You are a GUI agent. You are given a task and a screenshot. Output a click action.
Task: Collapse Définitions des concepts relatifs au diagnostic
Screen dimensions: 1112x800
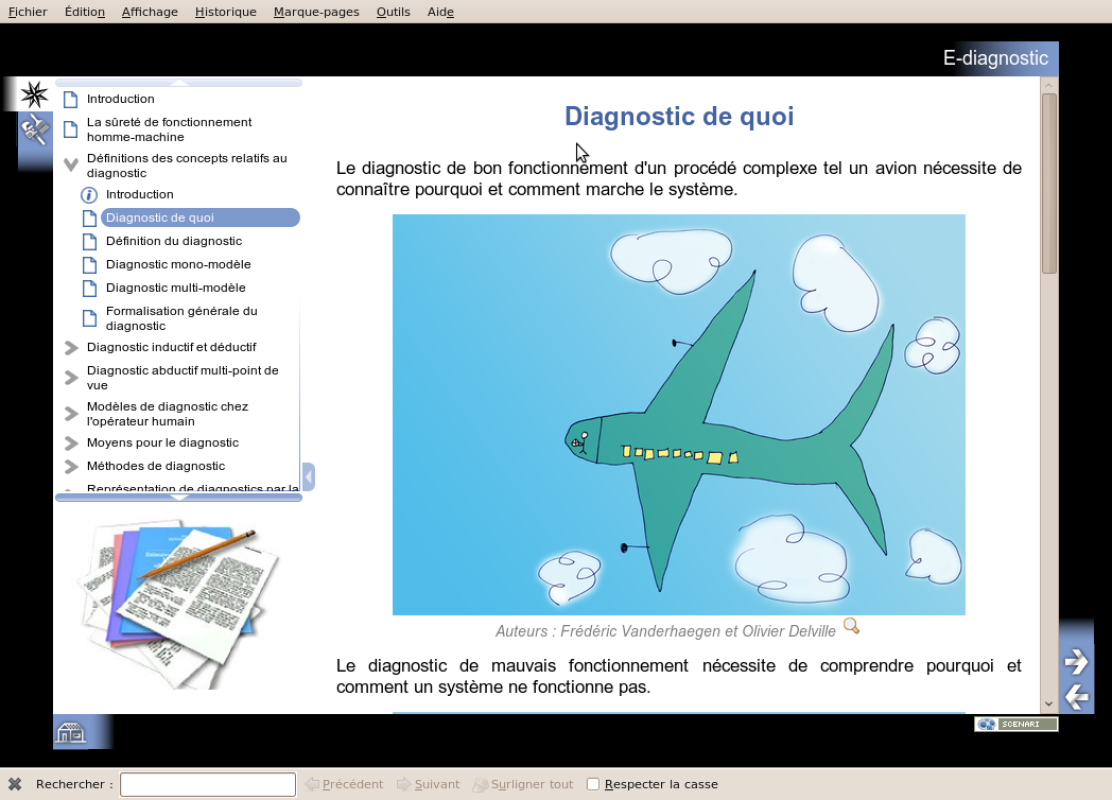coord(71,165)
